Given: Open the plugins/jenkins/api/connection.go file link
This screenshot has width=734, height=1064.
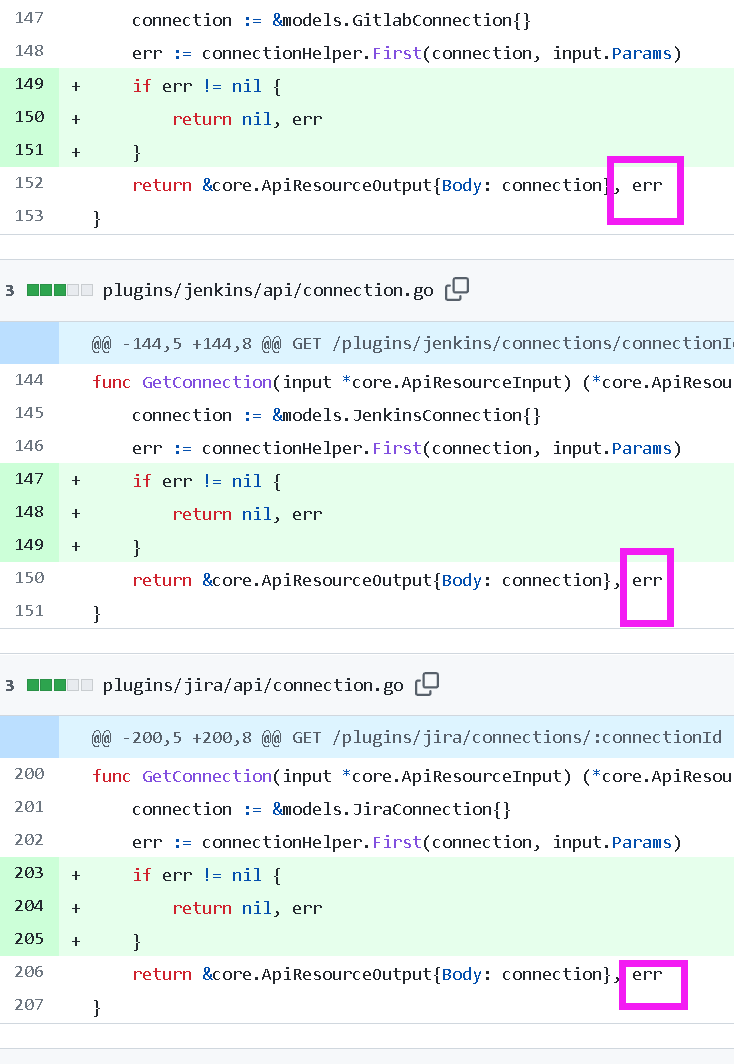Looking at the screenshot, I should [268, 290].
